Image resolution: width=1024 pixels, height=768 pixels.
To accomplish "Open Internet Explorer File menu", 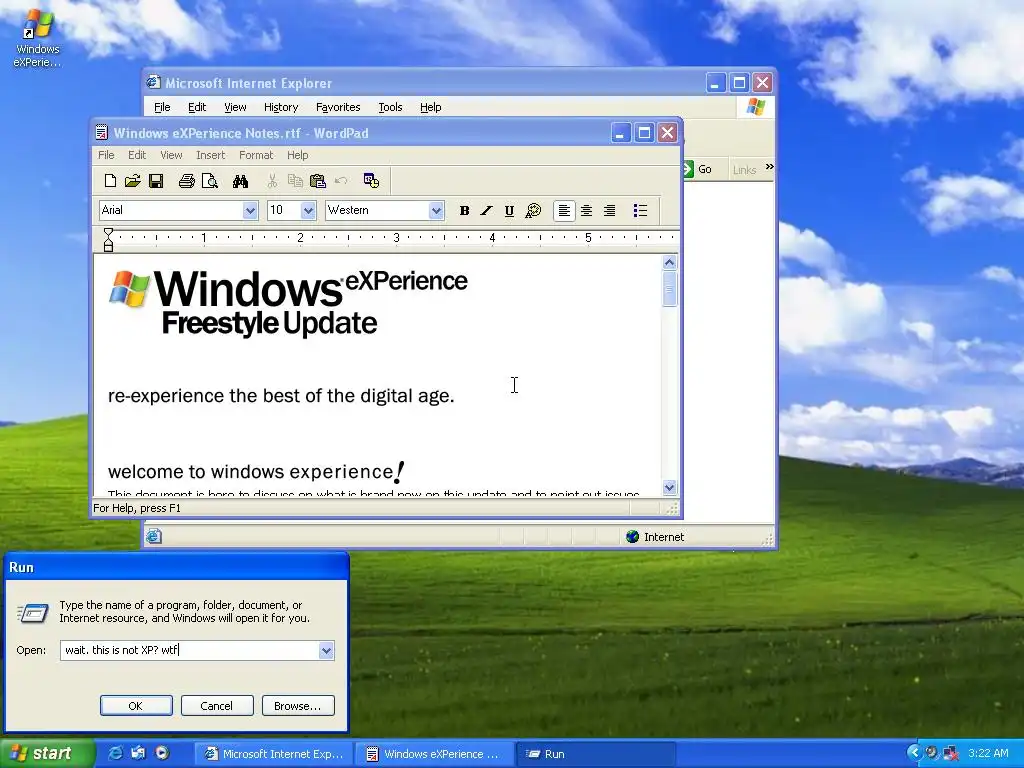I will click(x=162, y=107).
